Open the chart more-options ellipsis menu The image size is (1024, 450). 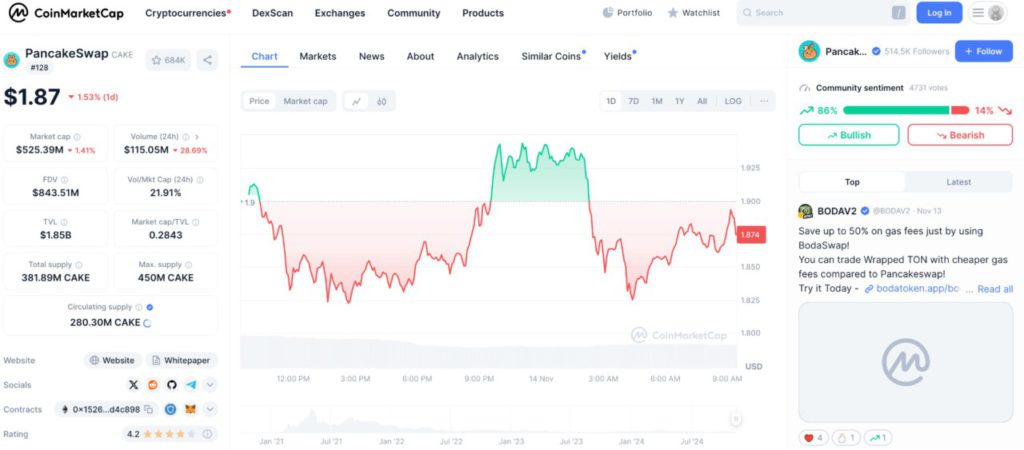(764, 101)
